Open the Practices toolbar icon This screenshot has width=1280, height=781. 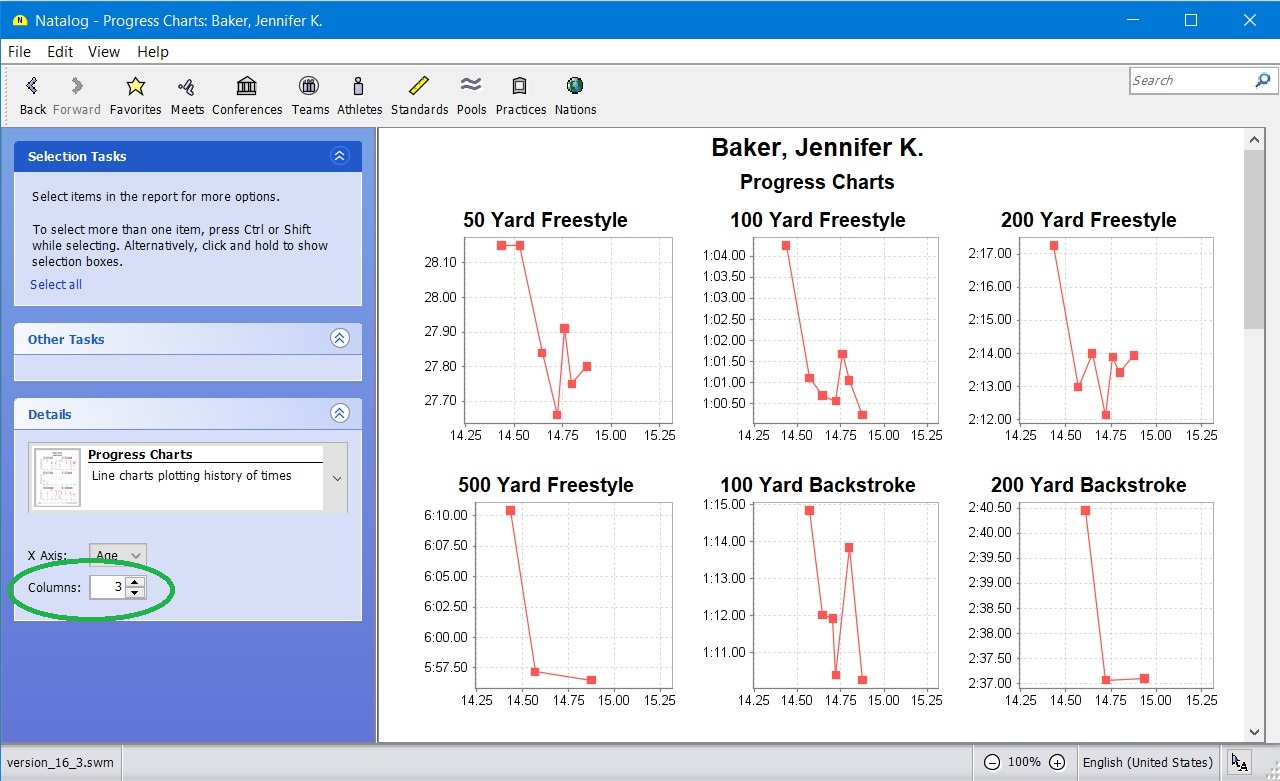point(520,87)
